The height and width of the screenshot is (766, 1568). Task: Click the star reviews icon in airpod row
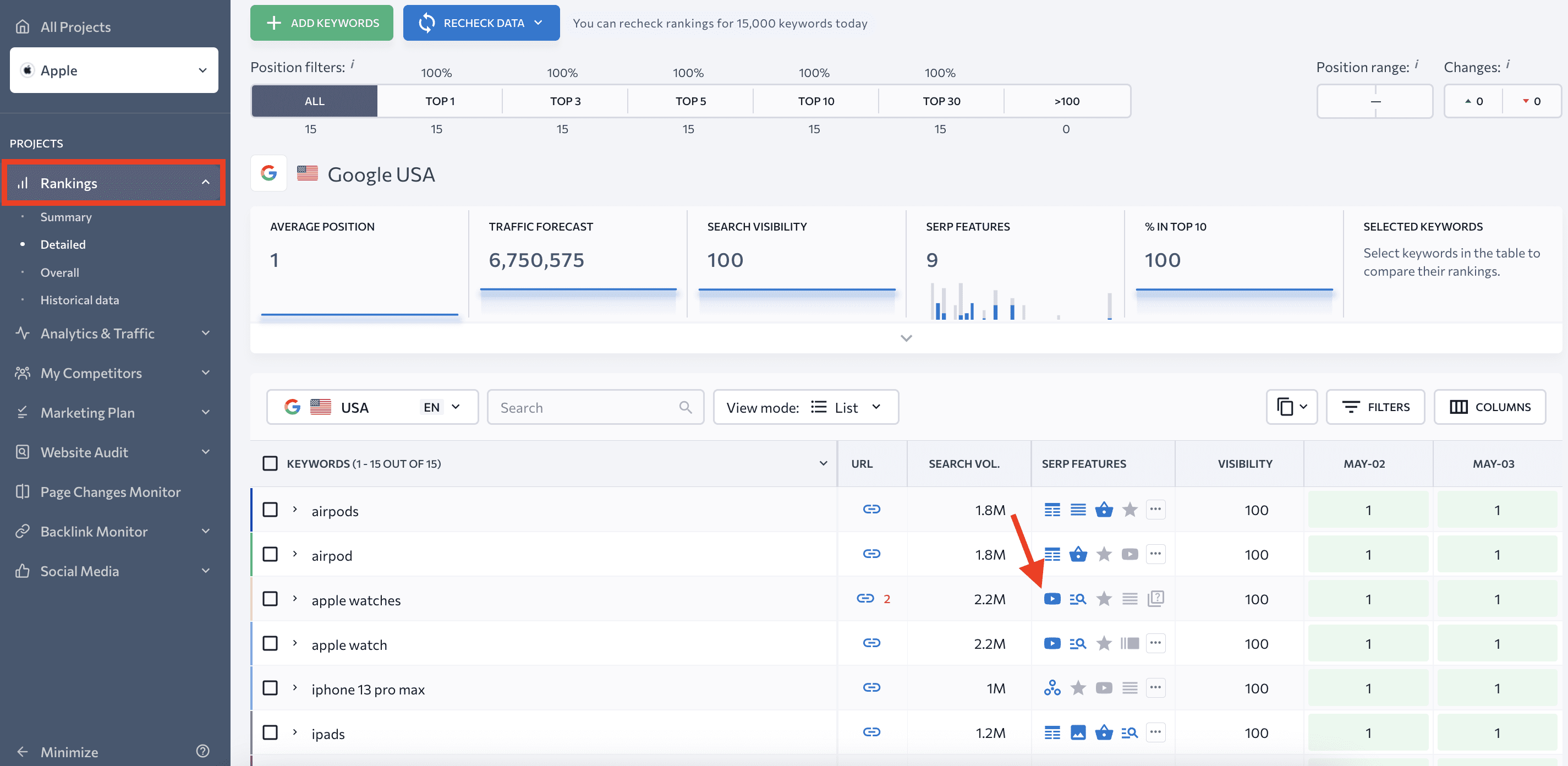[1104, 554]
